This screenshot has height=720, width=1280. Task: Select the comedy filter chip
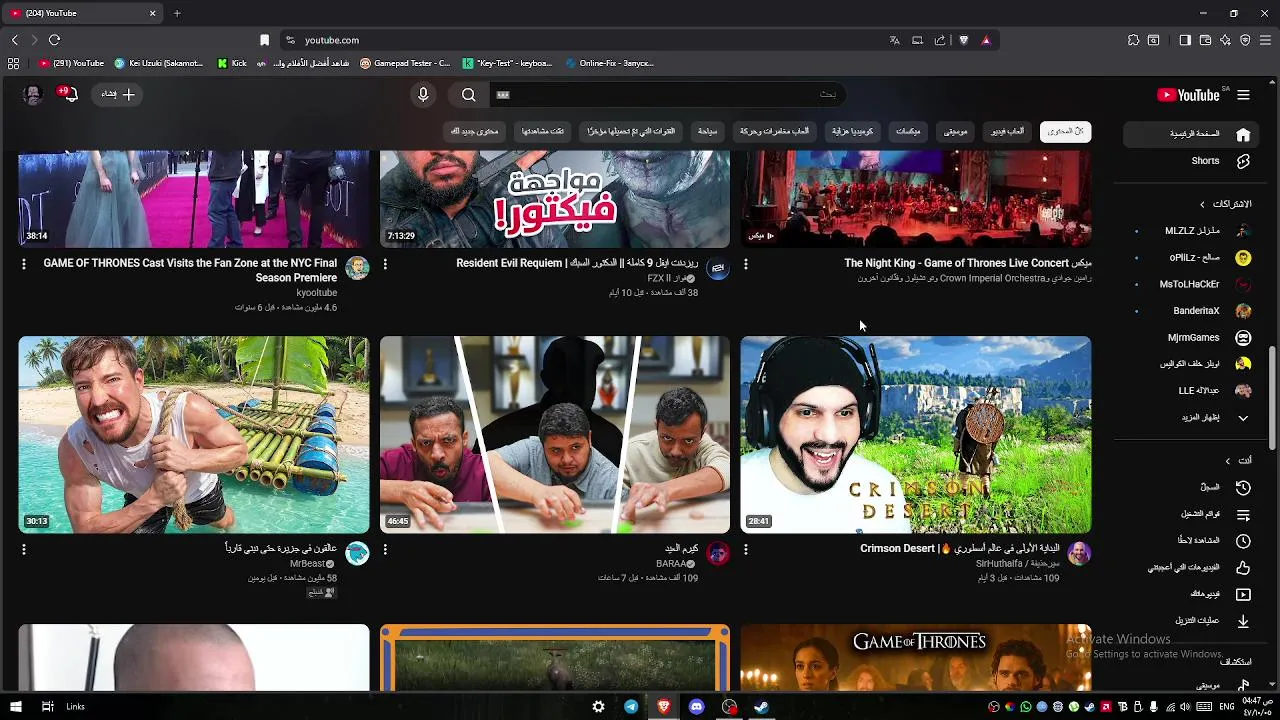click(853, 131)
